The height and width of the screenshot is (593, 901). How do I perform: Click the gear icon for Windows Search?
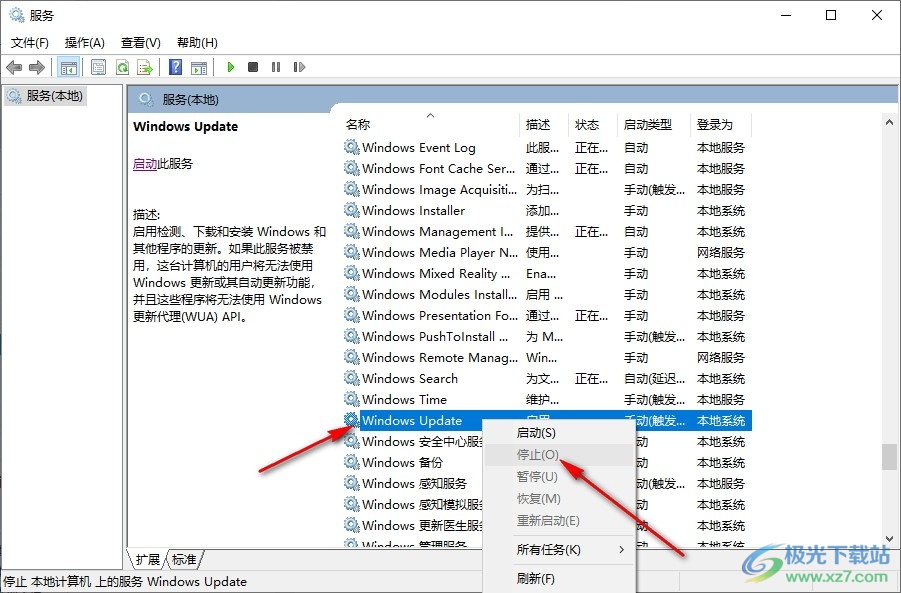pyautogui.click(x=352, y=378)
